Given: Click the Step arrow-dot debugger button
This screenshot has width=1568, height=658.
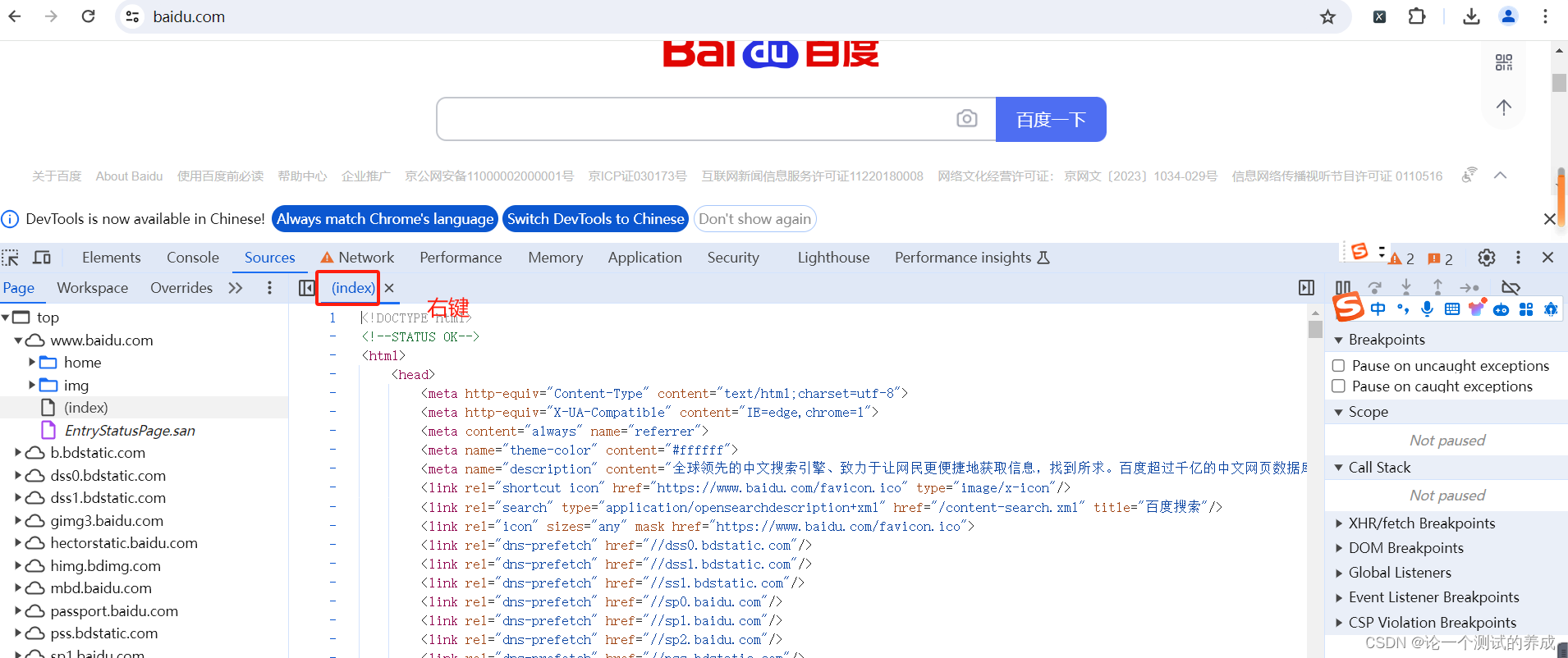Looking at the screenshot, I should (x=1469, y=287).
